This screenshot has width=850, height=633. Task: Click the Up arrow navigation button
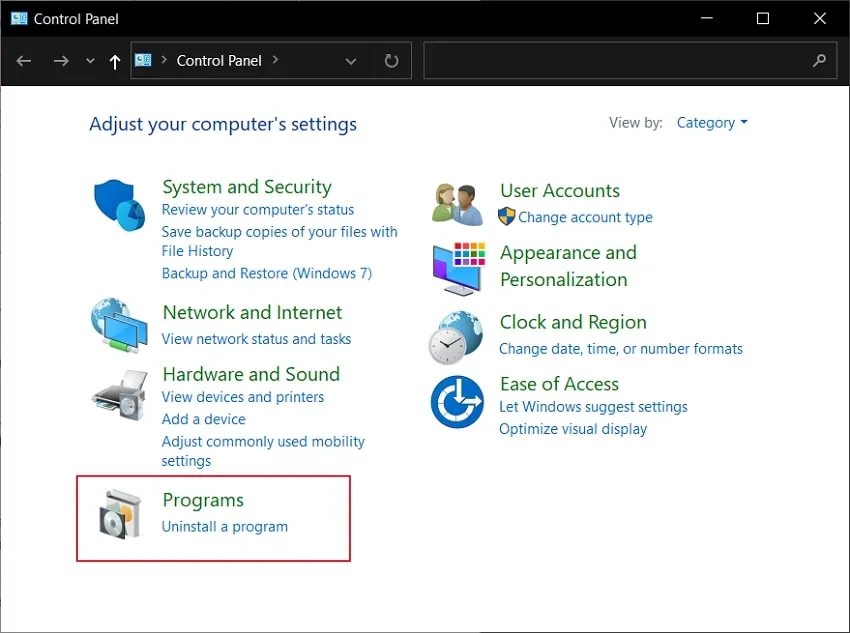click(115, 61)
